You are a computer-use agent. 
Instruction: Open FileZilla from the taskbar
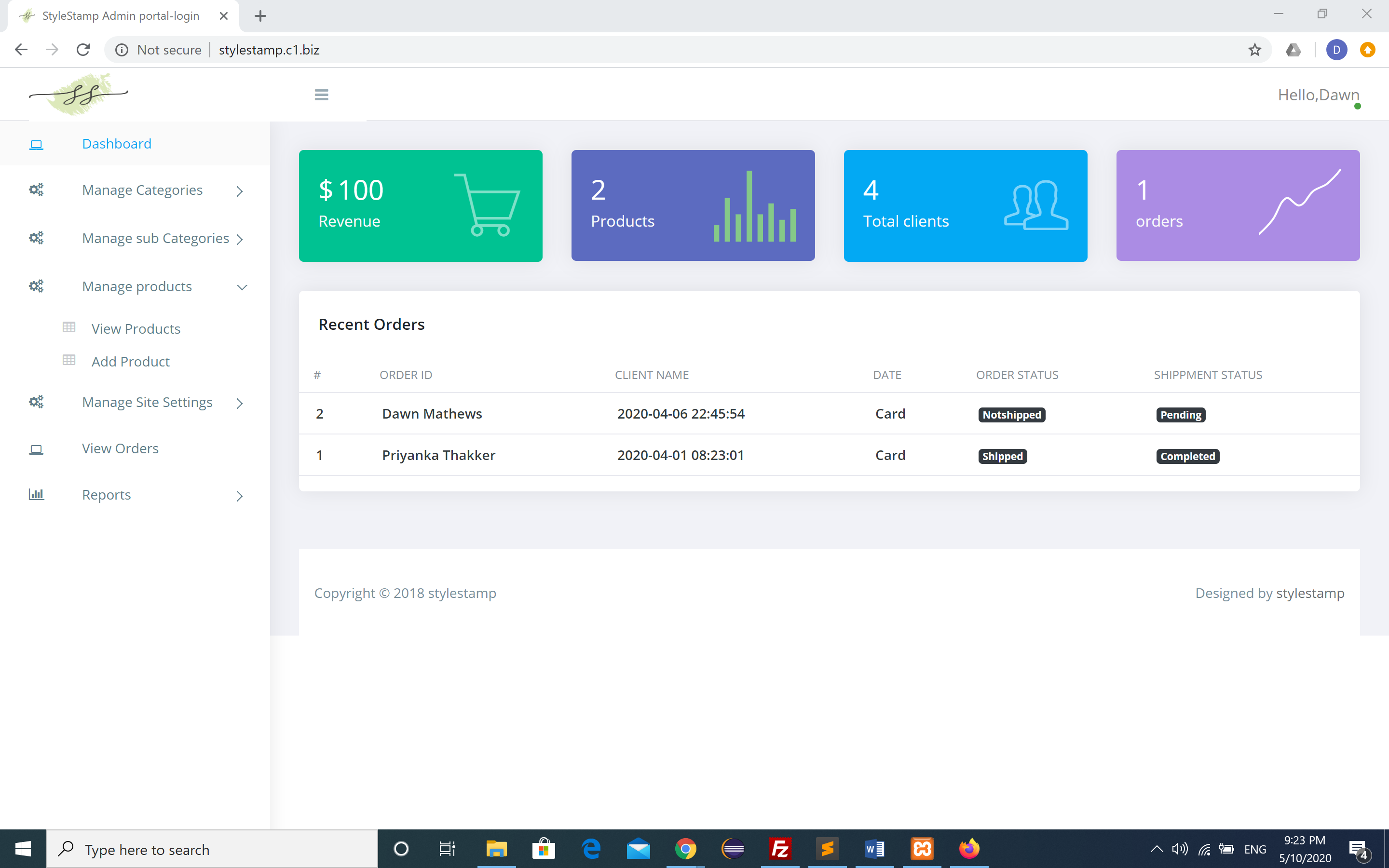(x=780, y=849)
